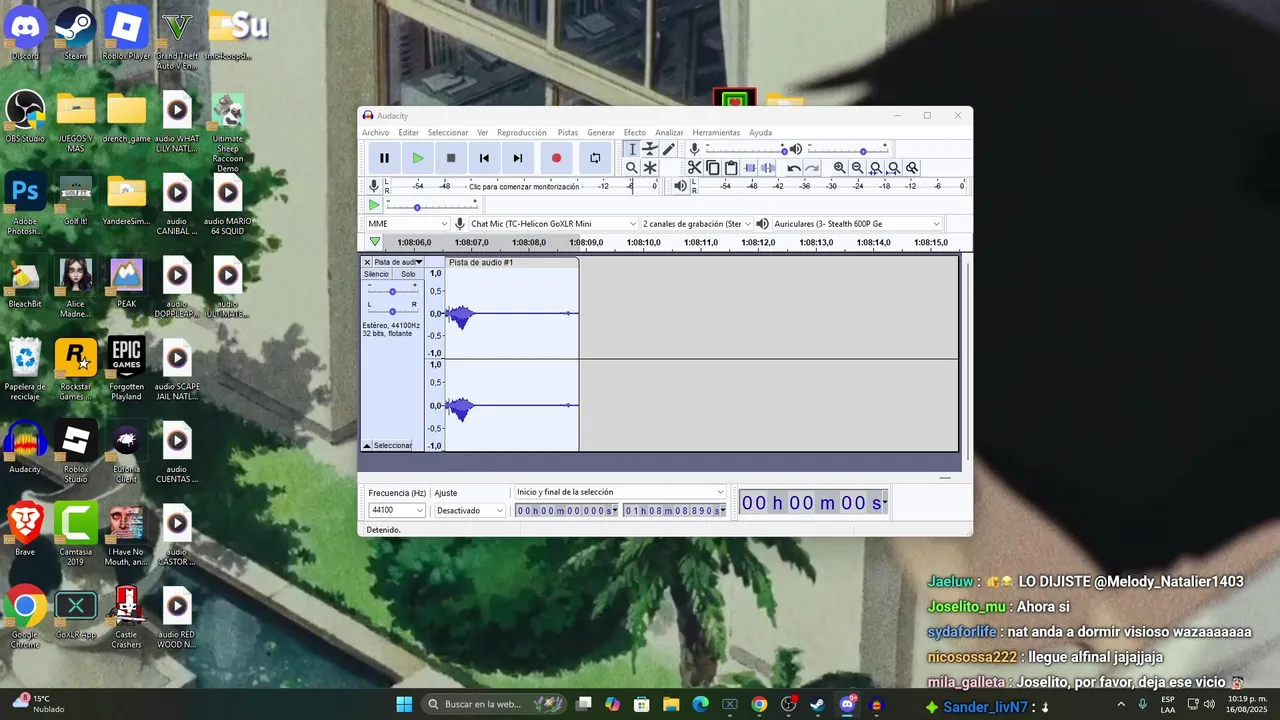Open Windows Start button on taskbar
Viewport: 1280px width, 720px height.
click(x=404, y=704)
